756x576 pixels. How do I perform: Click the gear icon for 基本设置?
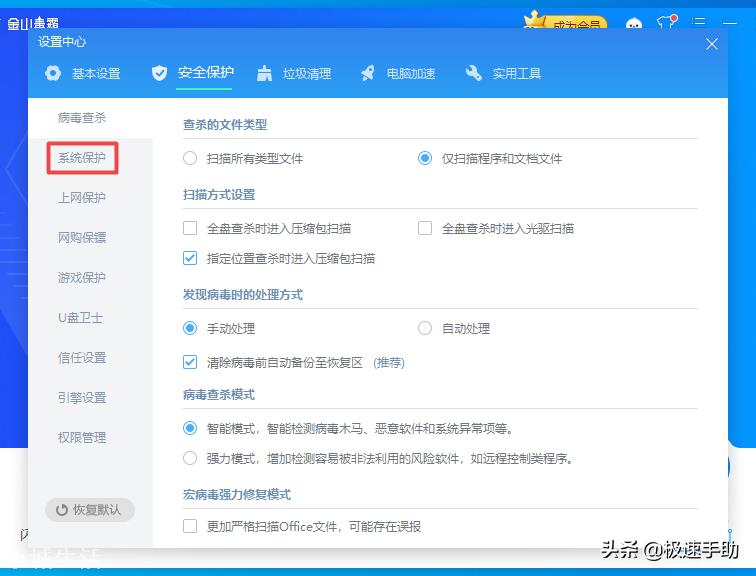(53, 73)
